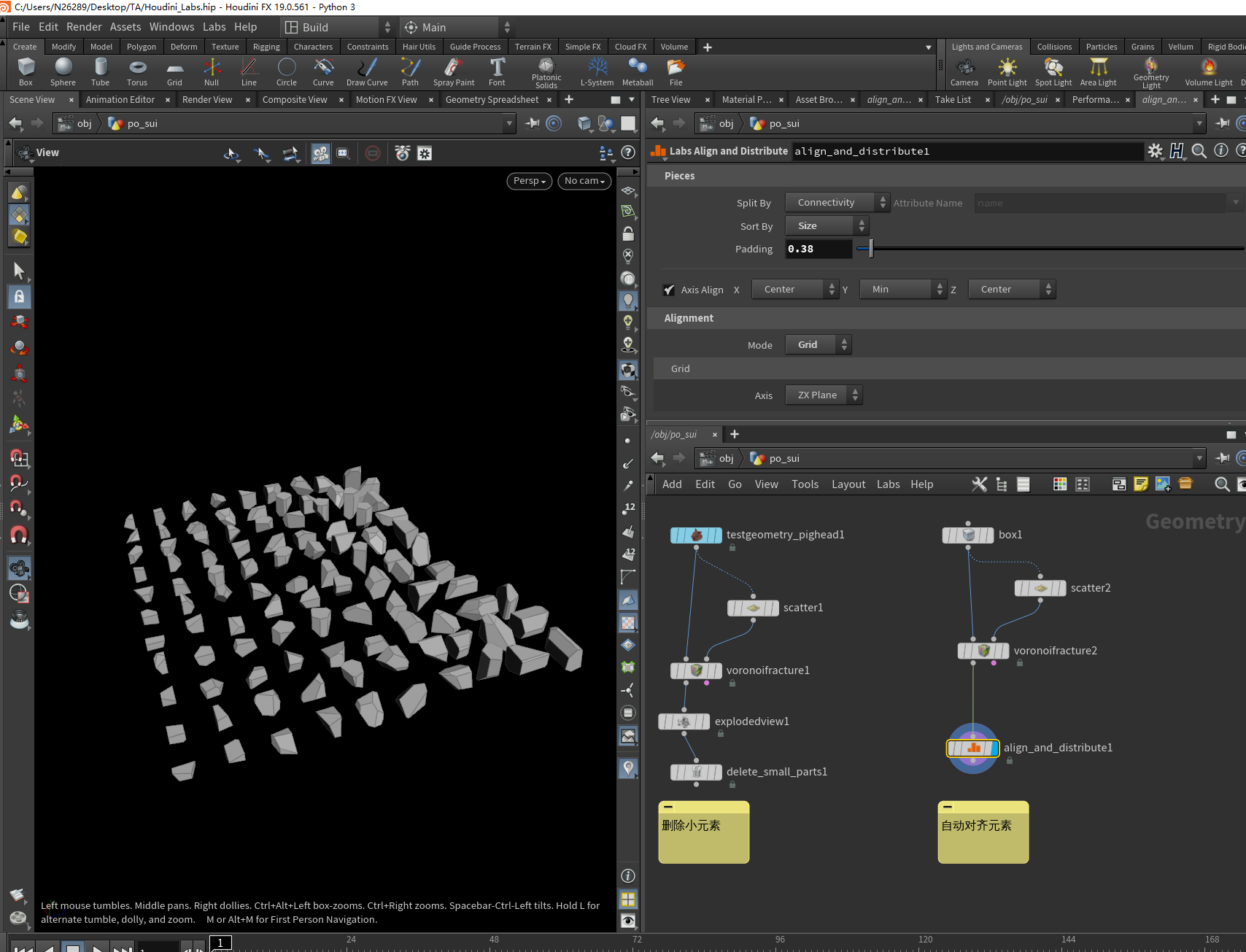The width and height of the screenshot is (1246, 952).
Task: Open the parameter pane gear settings menu
Action: tap(1155, 151)
